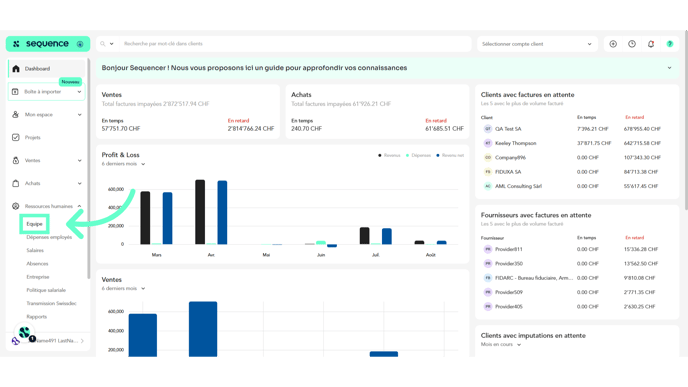Expand the Achats sidebar chevron
Screen dimensions: 688x387
click(79, 183)
